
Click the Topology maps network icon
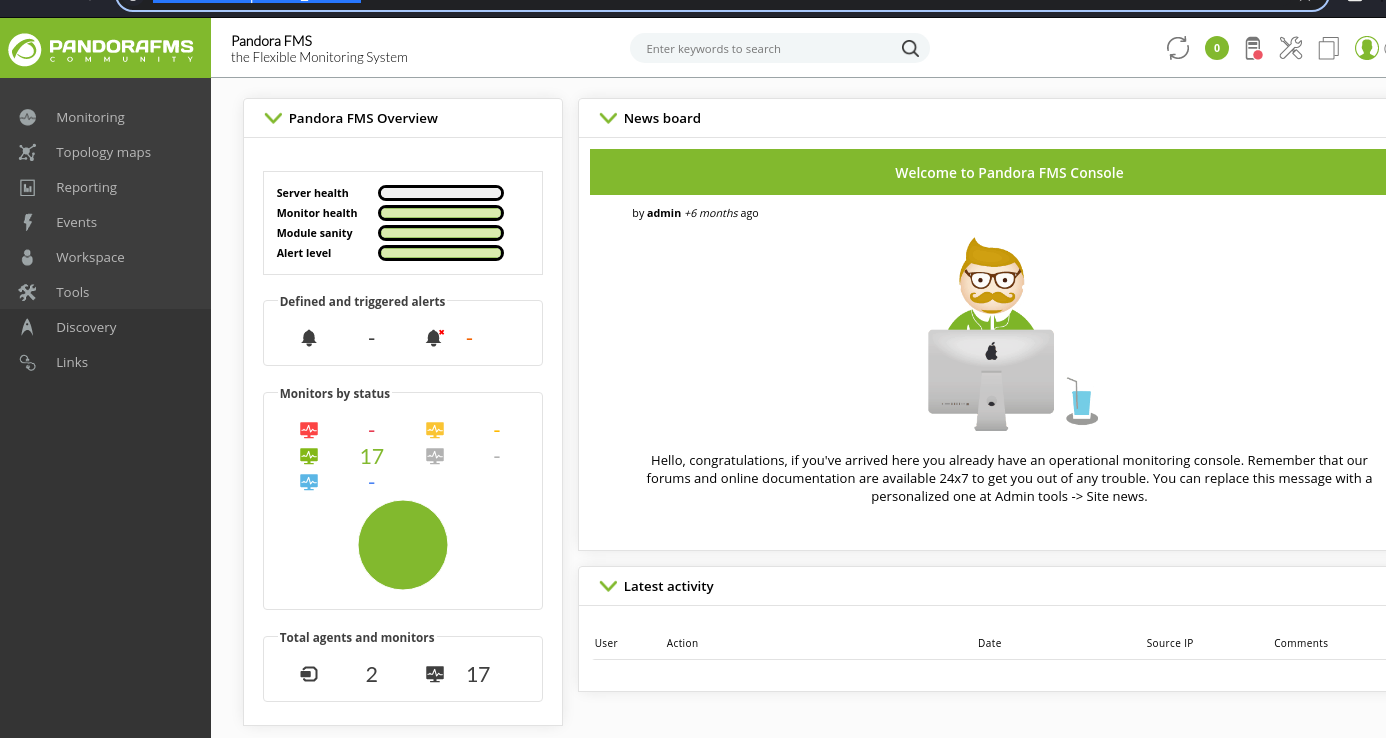(x=27, y=152)
